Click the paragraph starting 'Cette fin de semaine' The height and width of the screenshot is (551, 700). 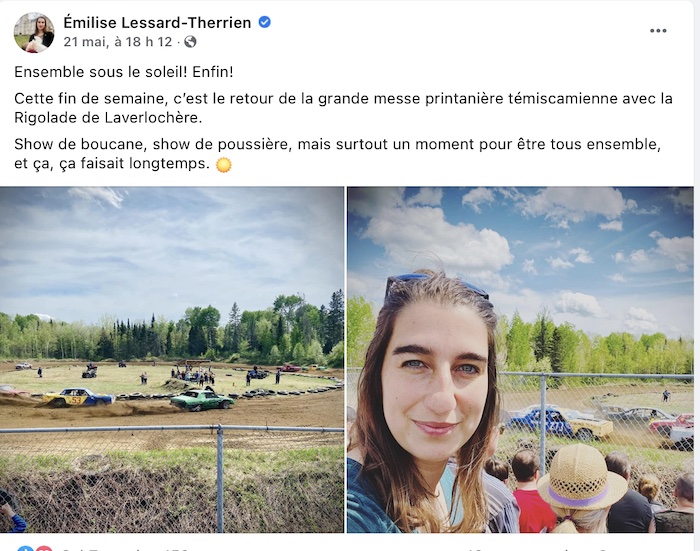pyautogui.click(x=343, y=108)
